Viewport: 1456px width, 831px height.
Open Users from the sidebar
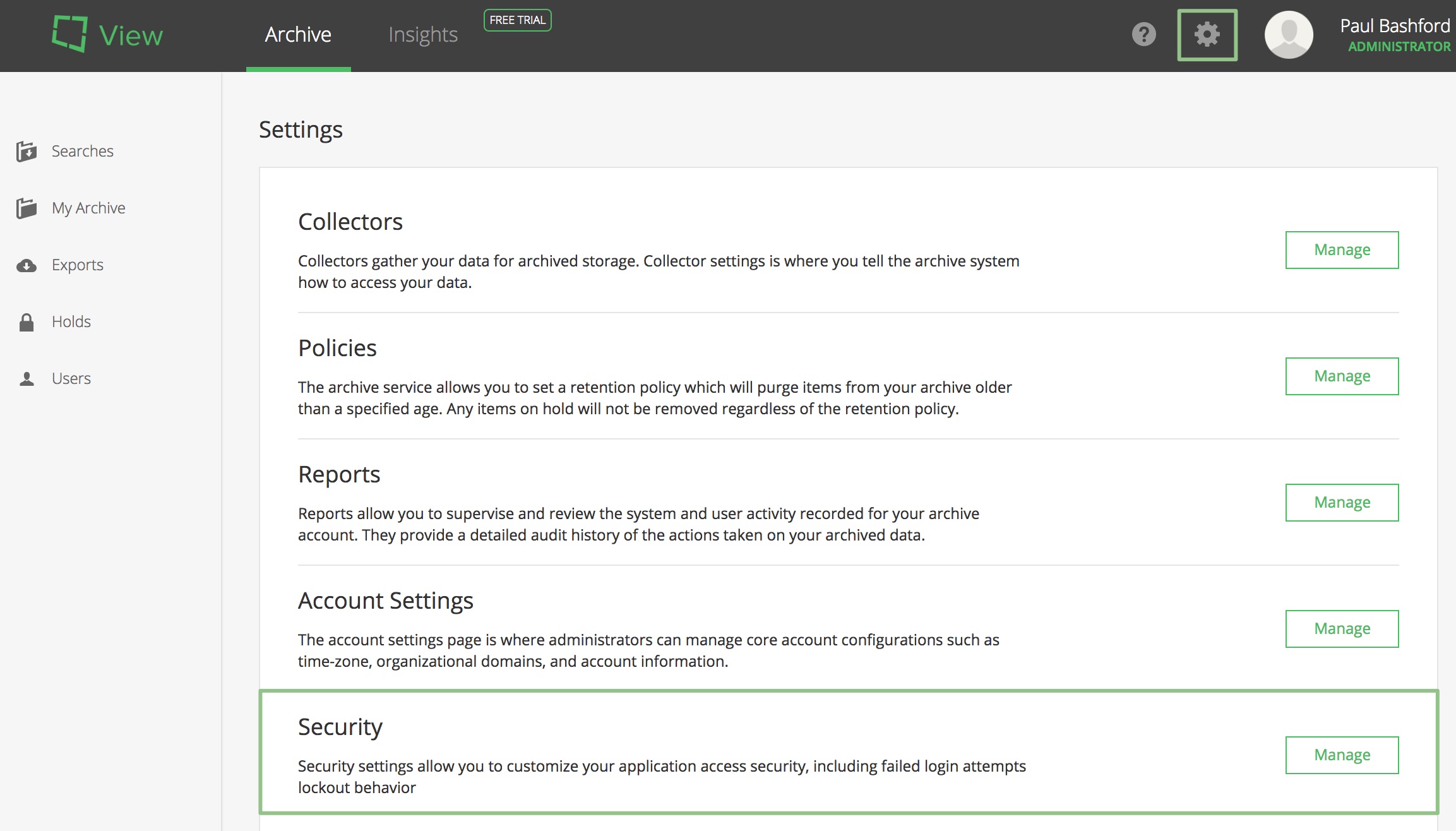pos(71,378)
